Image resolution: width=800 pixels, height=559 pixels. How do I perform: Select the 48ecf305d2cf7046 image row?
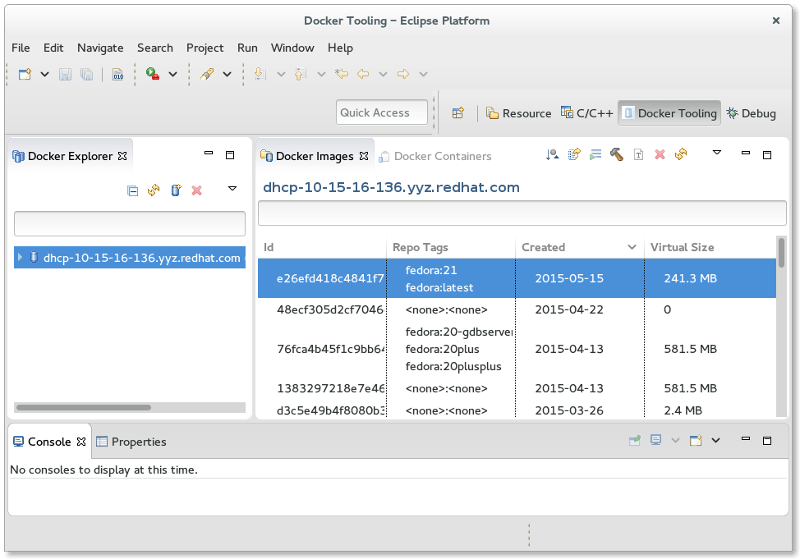click(517, 310)
